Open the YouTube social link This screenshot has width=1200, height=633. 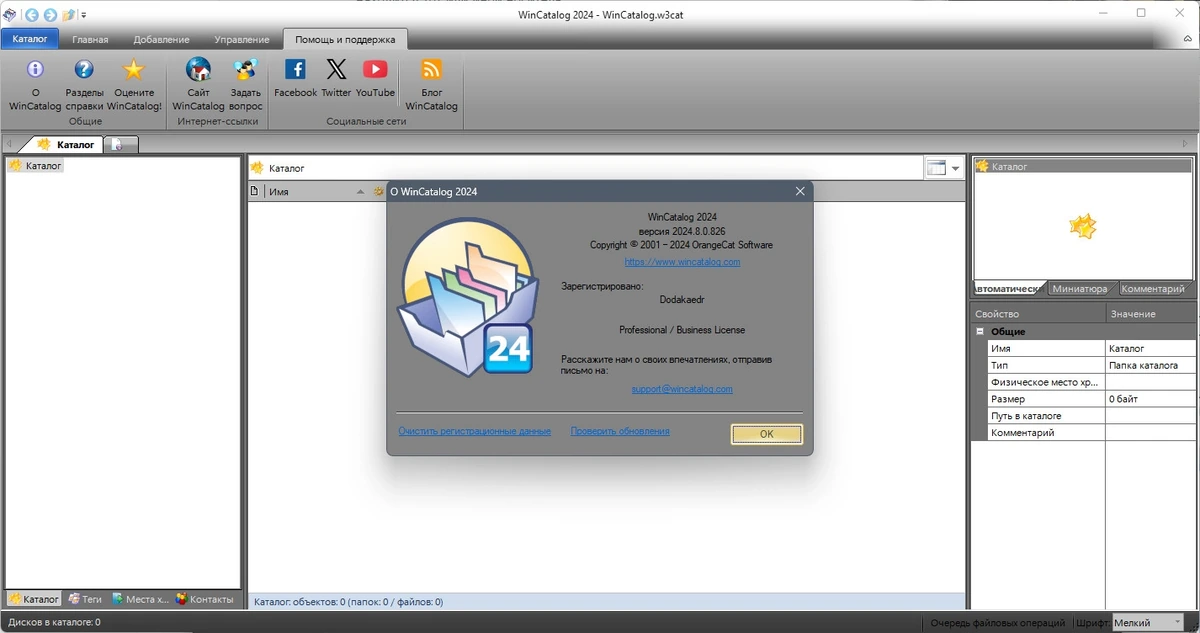(x=375, y=78)
